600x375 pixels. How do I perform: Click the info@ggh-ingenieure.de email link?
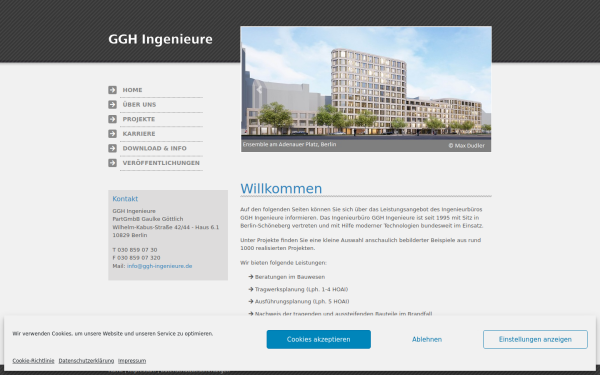click(x=160, y=266)
